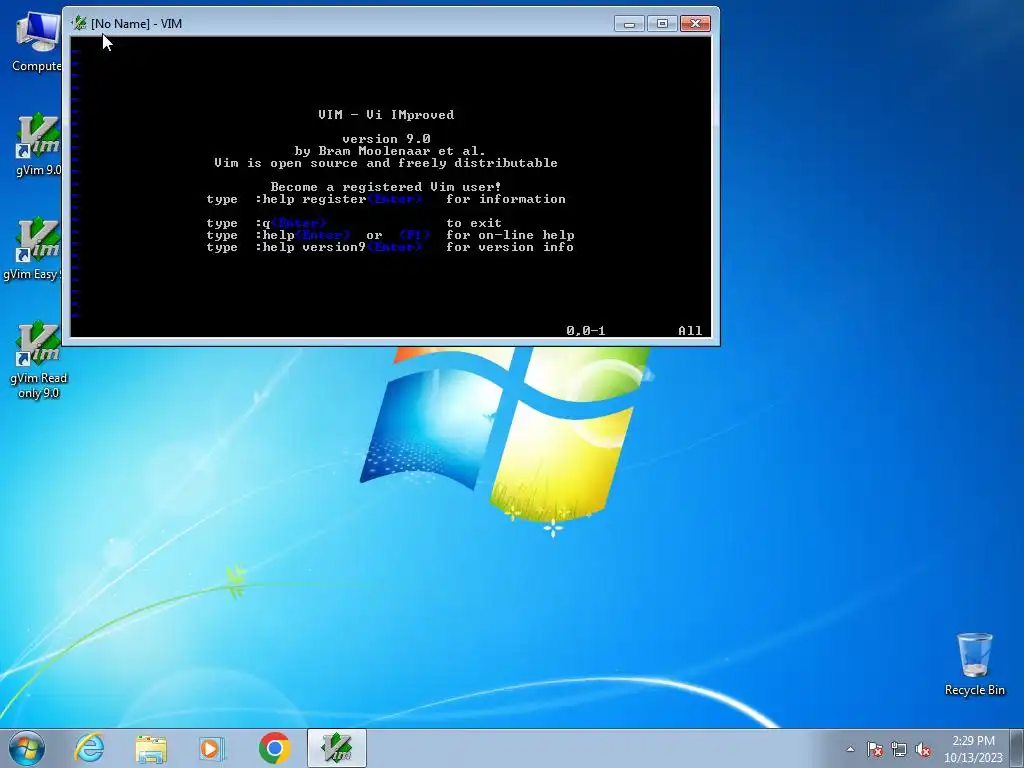This screenshot has height=768, width=1024.
Task: Click the '0,0-1' cursor position indicator
Action: click(586, 330)
